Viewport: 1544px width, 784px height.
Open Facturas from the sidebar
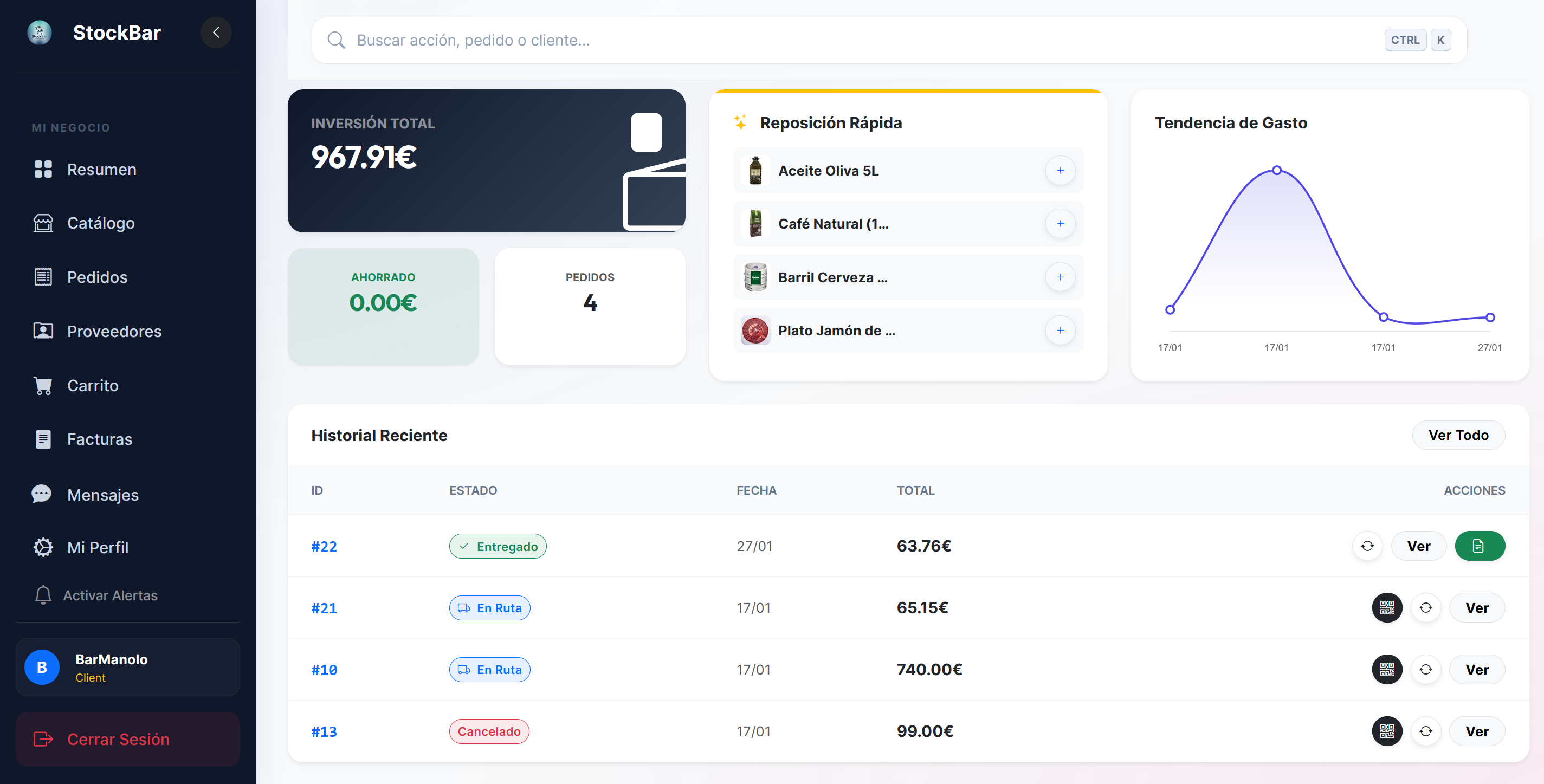click(100, 439)
